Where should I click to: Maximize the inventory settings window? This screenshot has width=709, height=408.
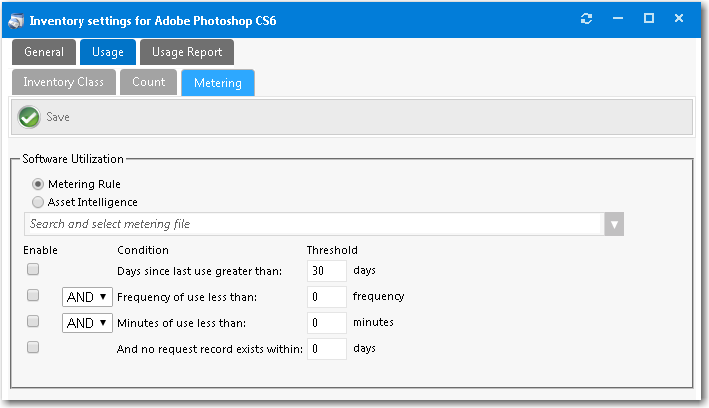coord(648,19)
